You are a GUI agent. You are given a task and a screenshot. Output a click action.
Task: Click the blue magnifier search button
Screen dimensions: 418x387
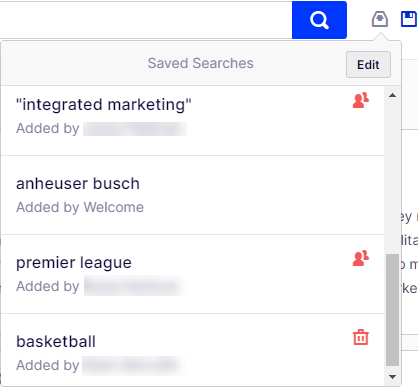tap(319, 20)
